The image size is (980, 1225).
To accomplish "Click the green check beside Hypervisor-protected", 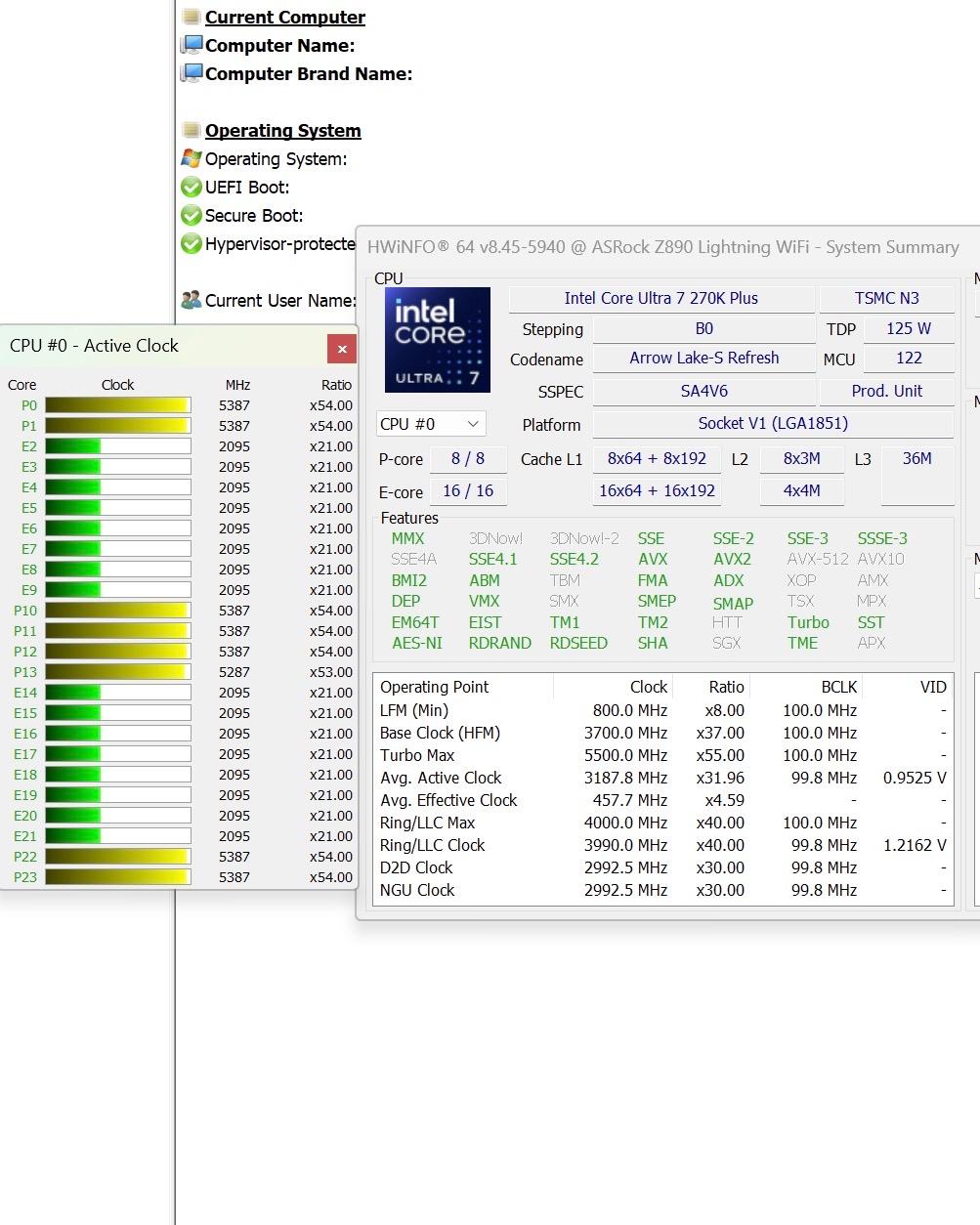I will 192,243.
